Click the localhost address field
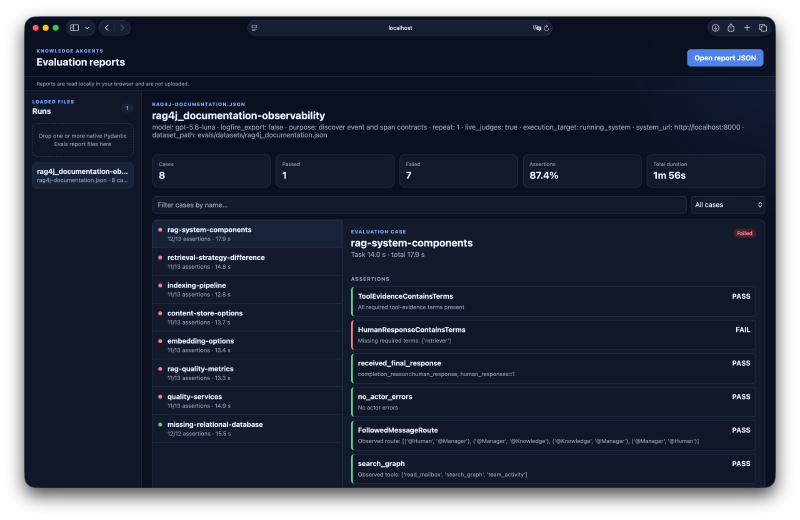The width and height of the screenshot is (800, 520). [x=400, y=28]
